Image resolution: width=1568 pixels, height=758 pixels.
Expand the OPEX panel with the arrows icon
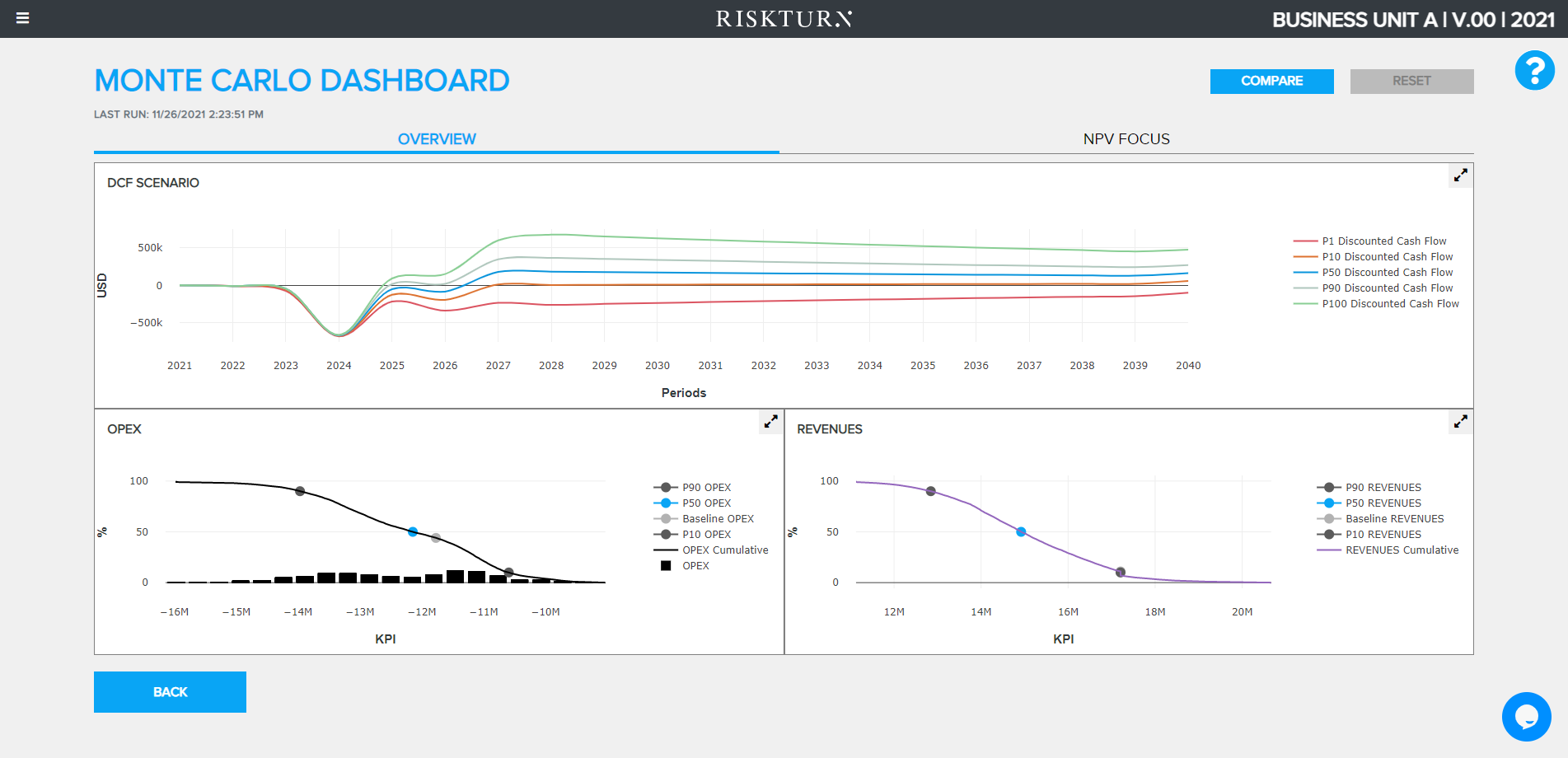tap(770, 421)
